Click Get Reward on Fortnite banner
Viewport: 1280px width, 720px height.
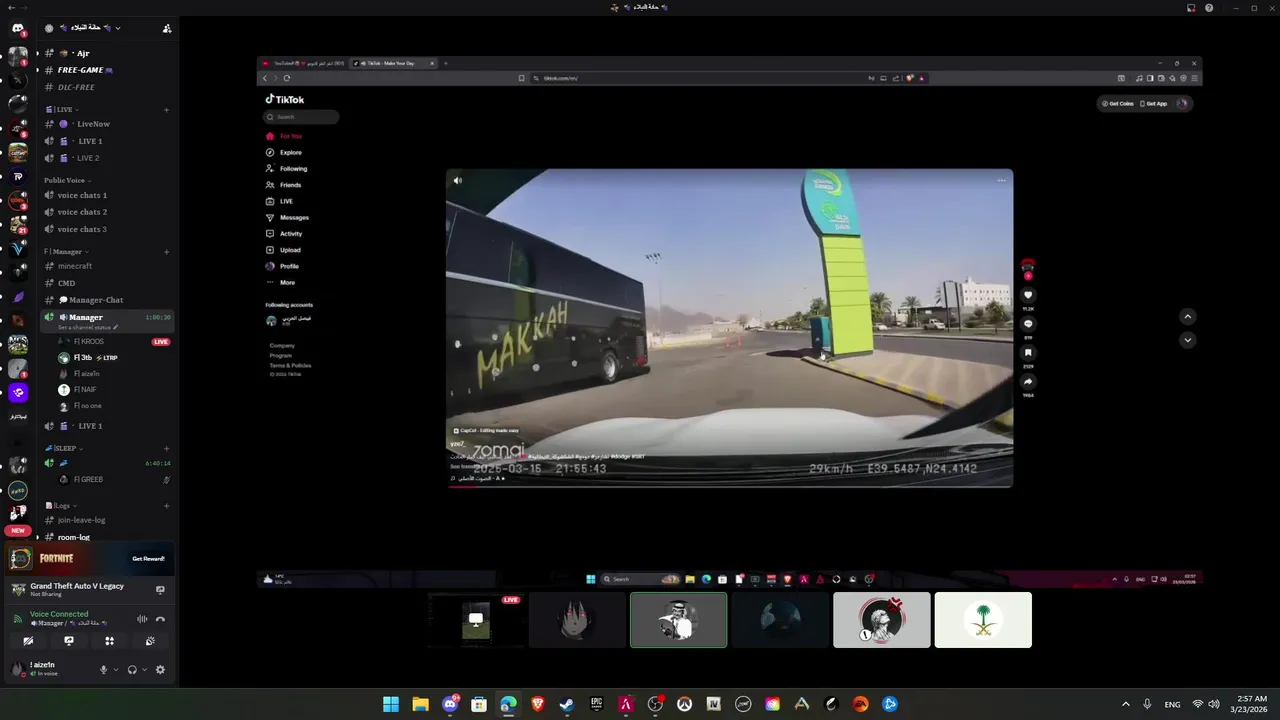(x=148, y=559)
